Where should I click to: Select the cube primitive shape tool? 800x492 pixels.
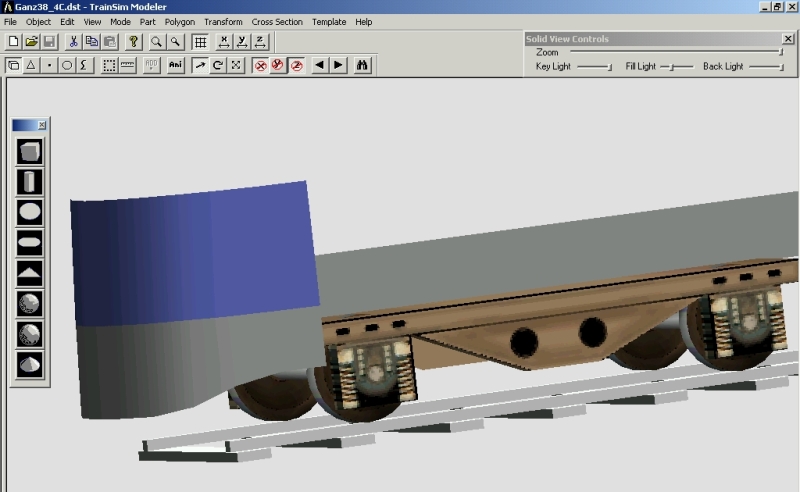point(30,153)
